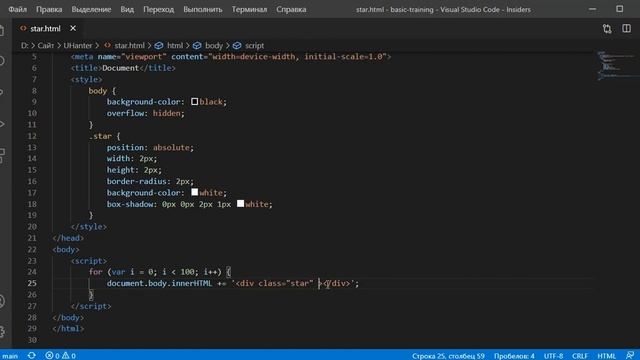
Task: Change encoding via UTF-8 status item
Action: point(553,356)
